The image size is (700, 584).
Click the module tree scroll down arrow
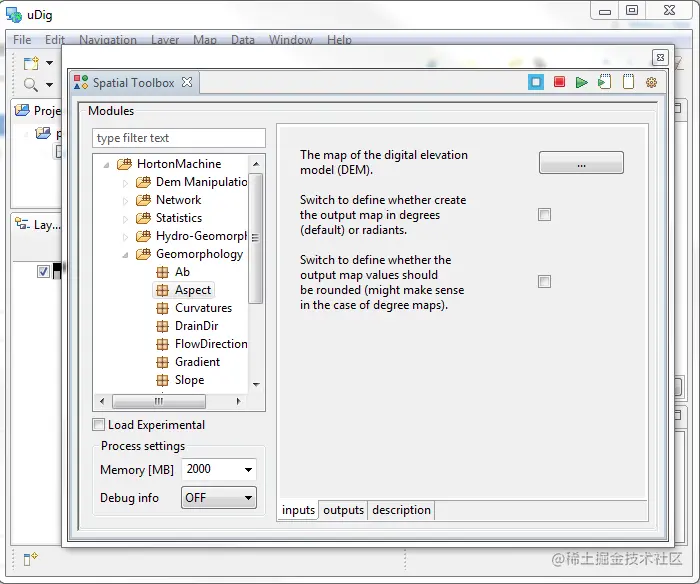coord(256,384)
